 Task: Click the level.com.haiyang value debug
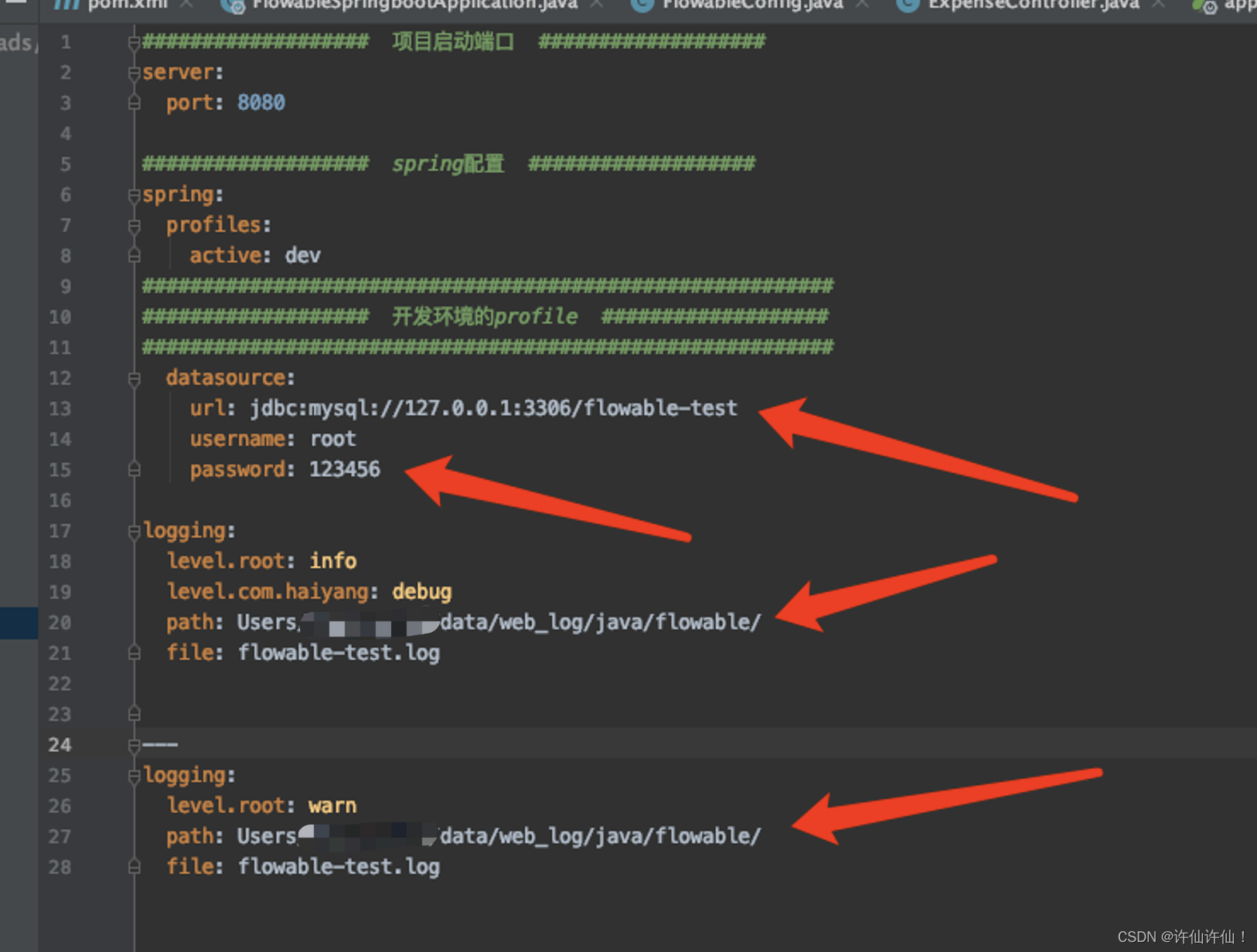(422, 592)
